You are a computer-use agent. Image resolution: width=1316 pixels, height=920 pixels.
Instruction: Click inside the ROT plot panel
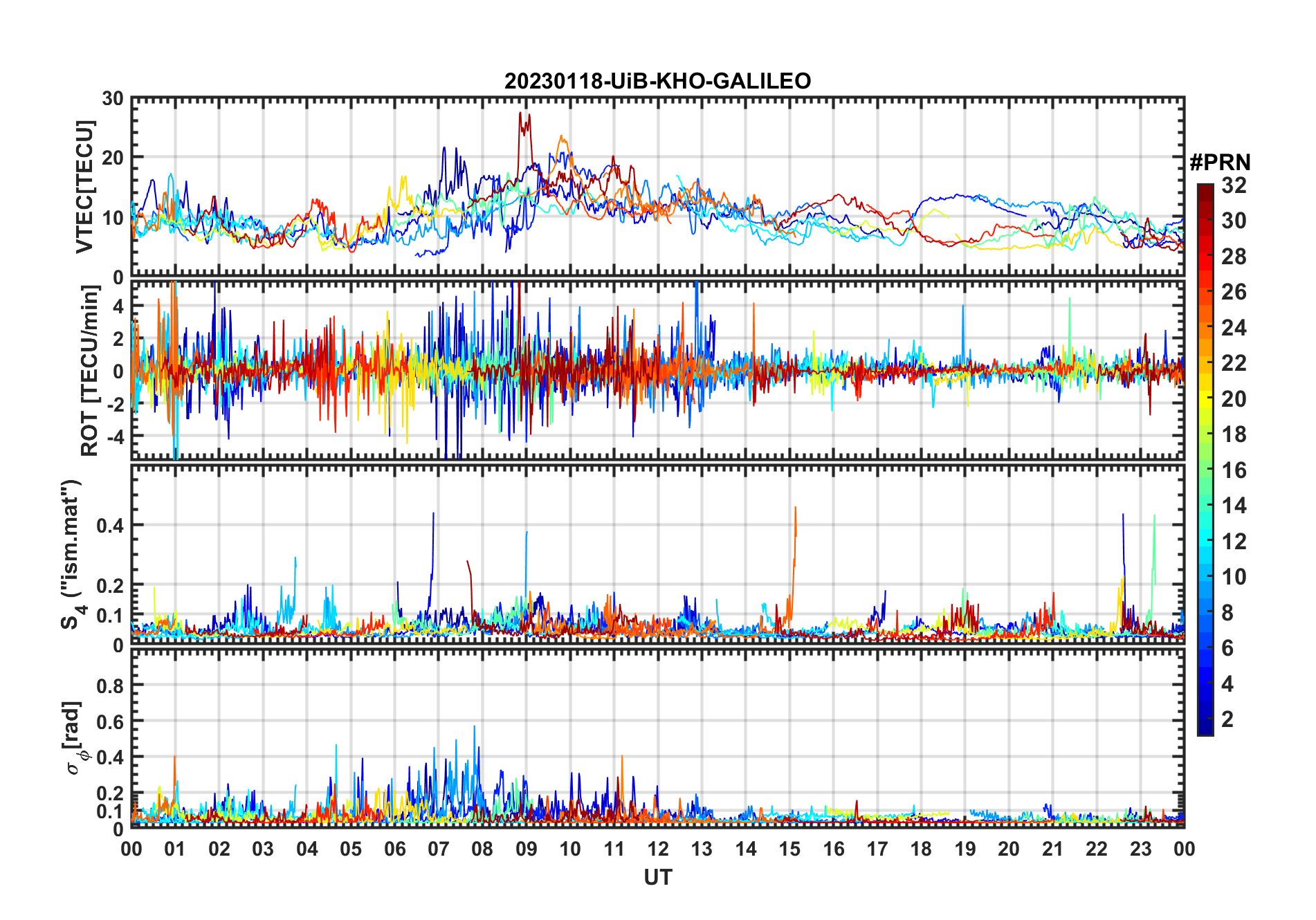tap(657, 370)
